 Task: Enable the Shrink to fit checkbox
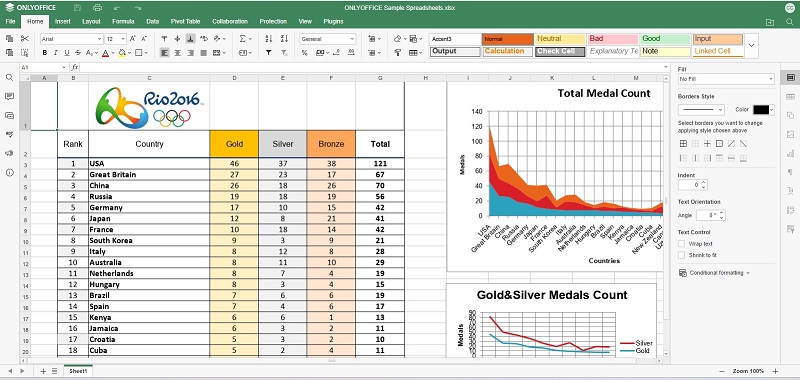(682, 255)
